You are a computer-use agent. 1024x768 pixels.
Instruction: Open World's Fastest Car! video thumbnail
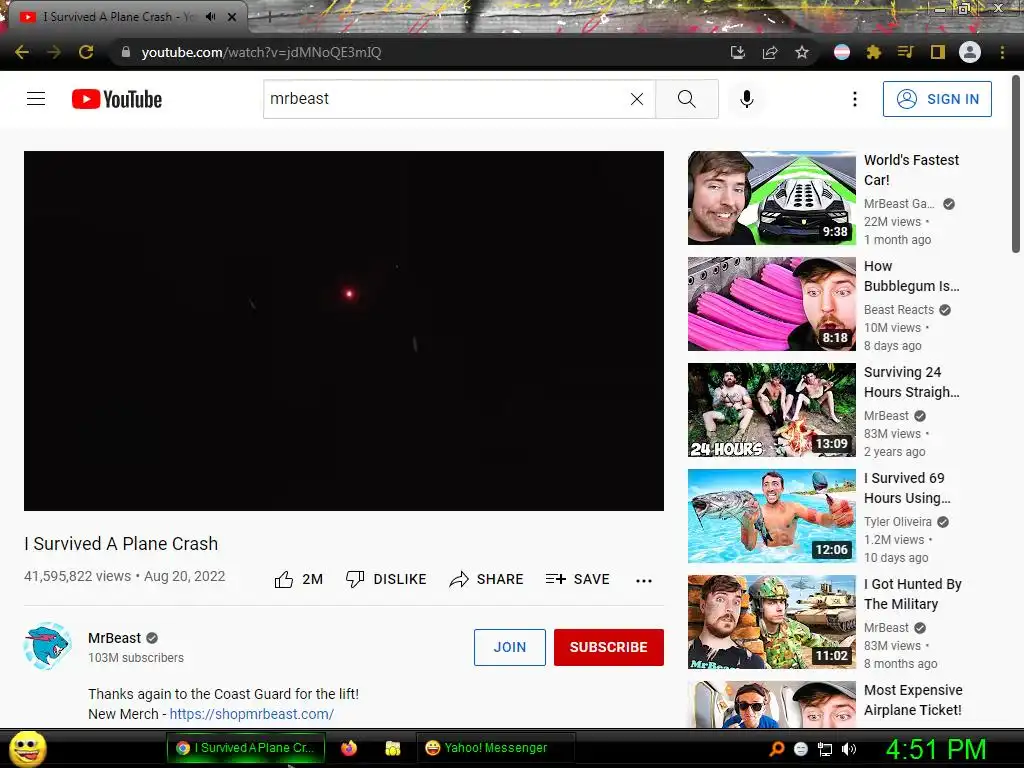[x=771, y=198]
